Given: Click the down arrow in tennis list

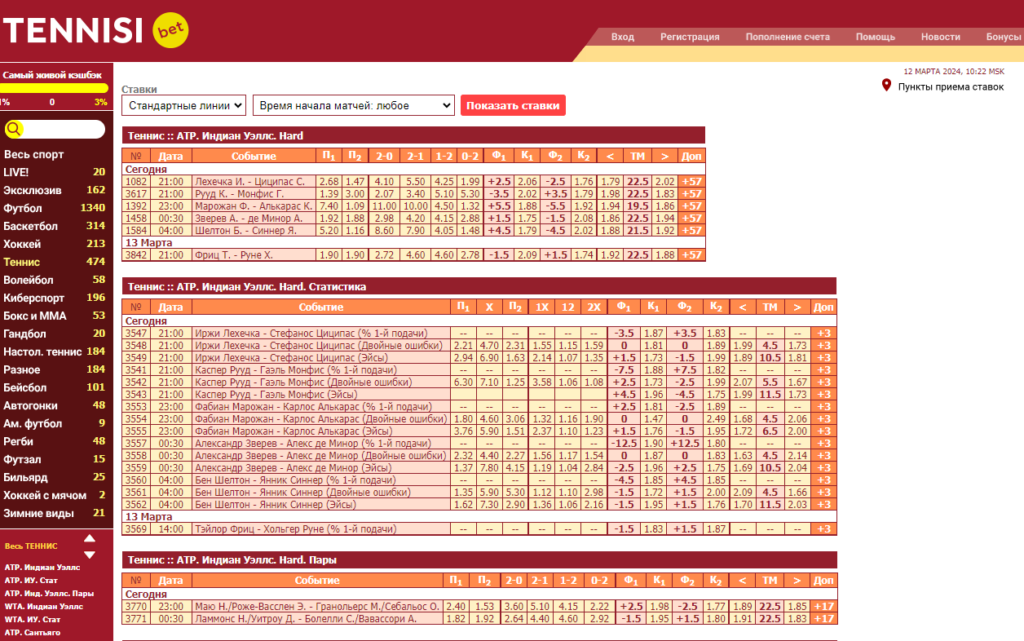Looking at the screenshot, I should [x=89, y=555].
